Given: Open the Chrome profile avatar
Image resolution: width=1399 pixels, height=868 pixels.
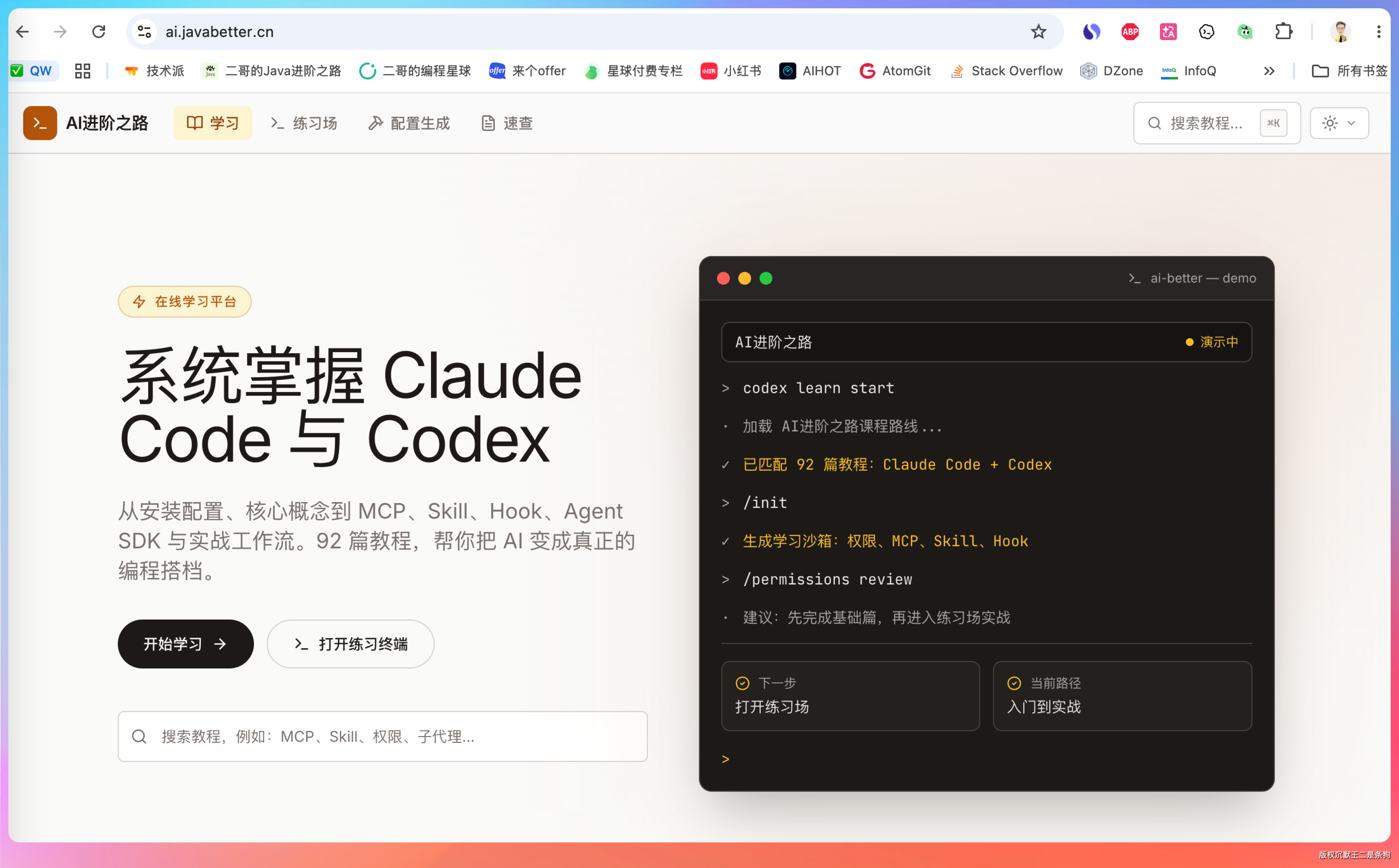Looking at the screenshot, I should coord(1340,31).
